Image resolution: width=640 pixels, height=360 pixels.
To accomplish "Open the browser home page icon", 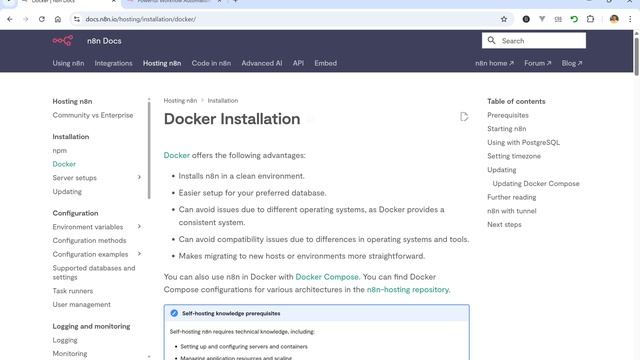I will [x=58, y=19].
